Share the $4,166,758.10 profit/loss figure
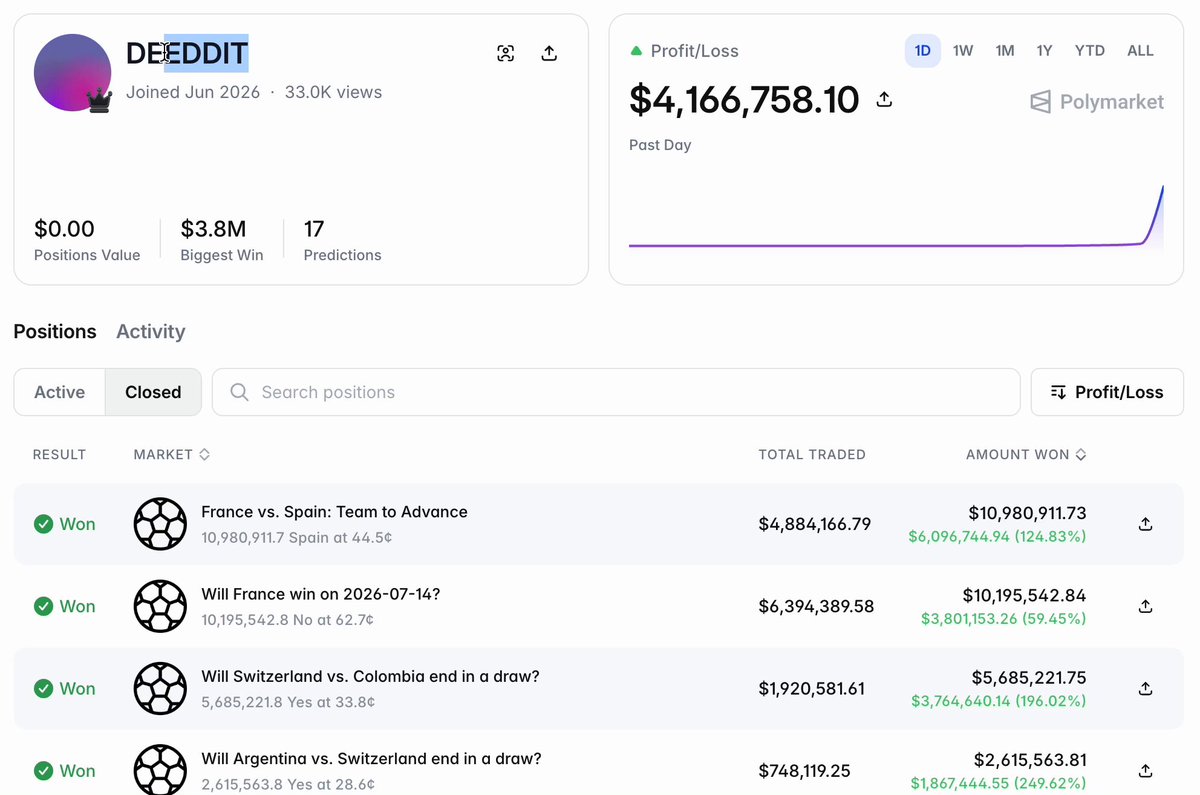This screenshot has width=1200, height=795. pyautogui.click(x=884, y=100)
